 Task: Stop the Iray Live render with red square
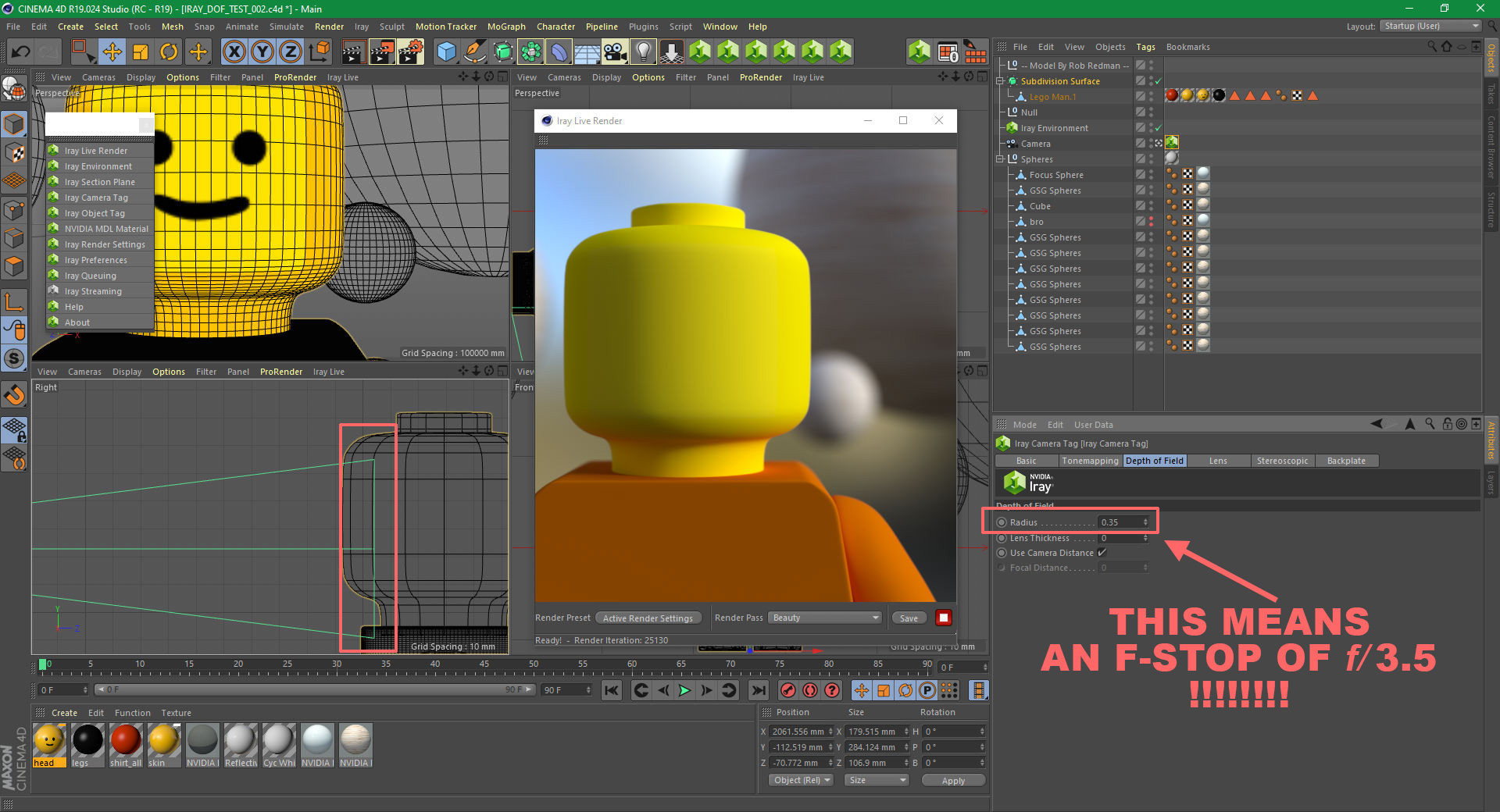[944, 618]
